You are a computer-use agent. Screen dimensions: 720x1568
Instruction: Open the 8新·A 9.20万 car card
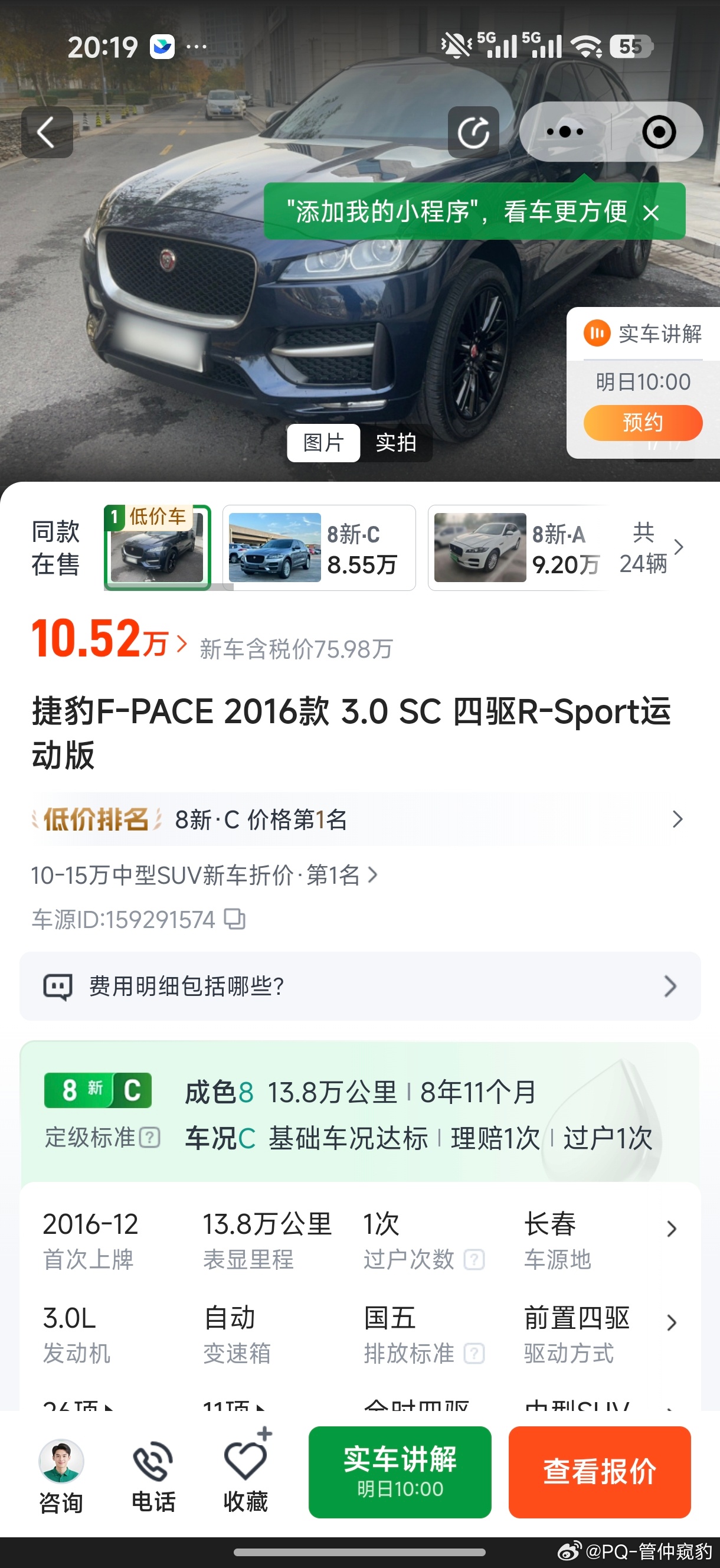[x=518, y=547]
